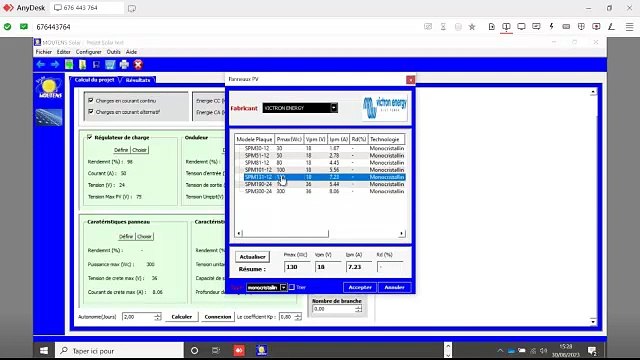Click the Pmax (Wc) field showing 130
Image resolution: width=640 pixels, height=360 pixels.
297,267
